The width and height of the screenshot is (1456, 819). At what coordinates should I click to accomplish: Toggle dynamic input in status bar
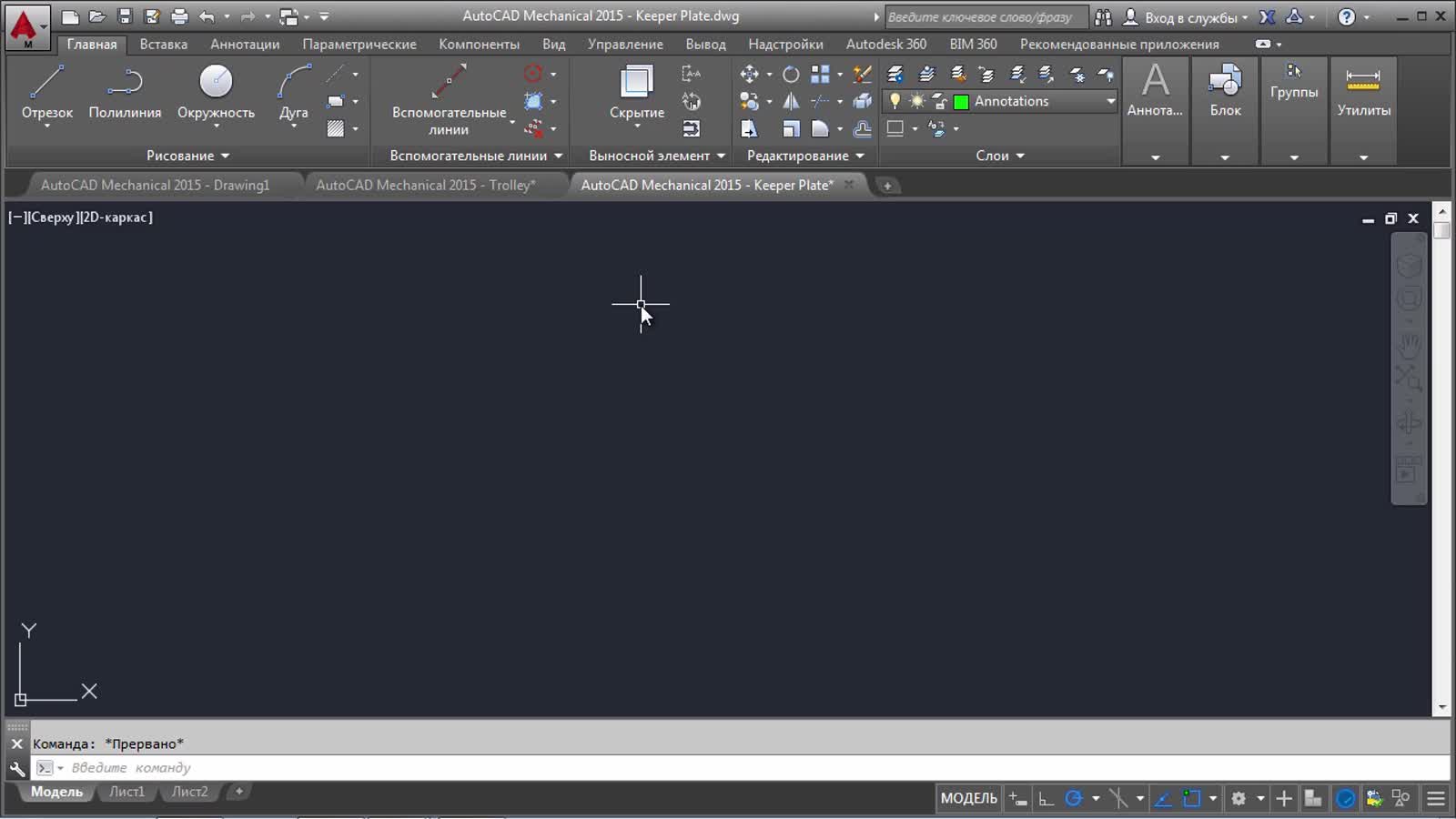point(1017,799)
